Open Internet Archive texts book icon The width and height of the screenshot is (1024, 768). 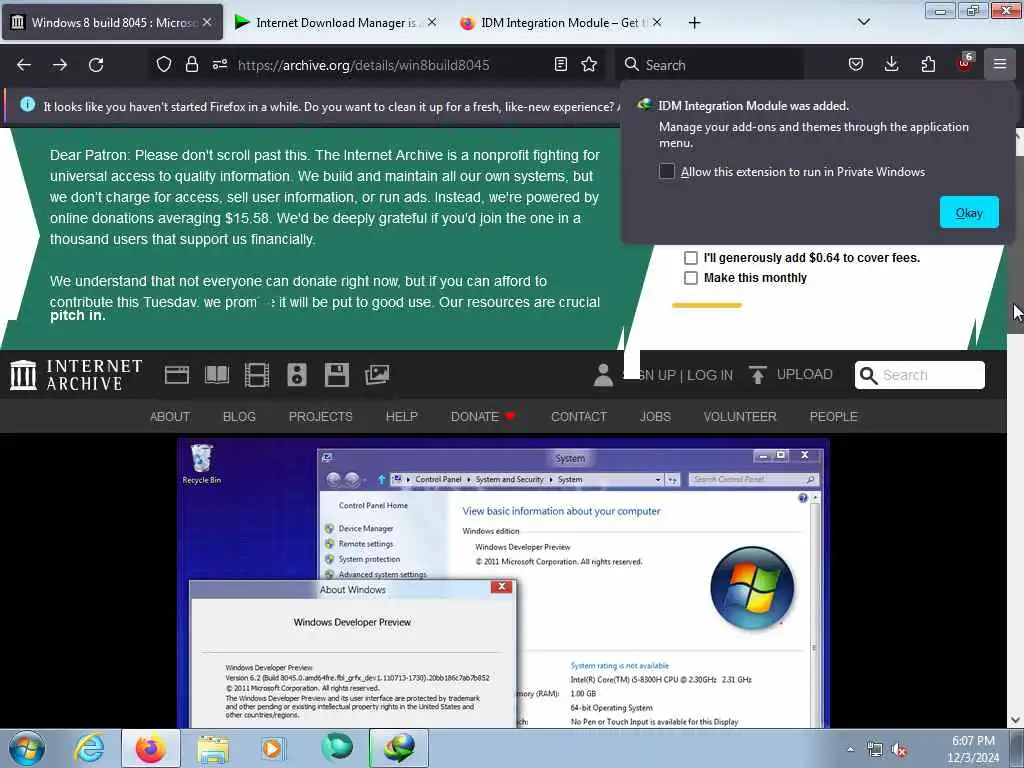coord(217,375)
